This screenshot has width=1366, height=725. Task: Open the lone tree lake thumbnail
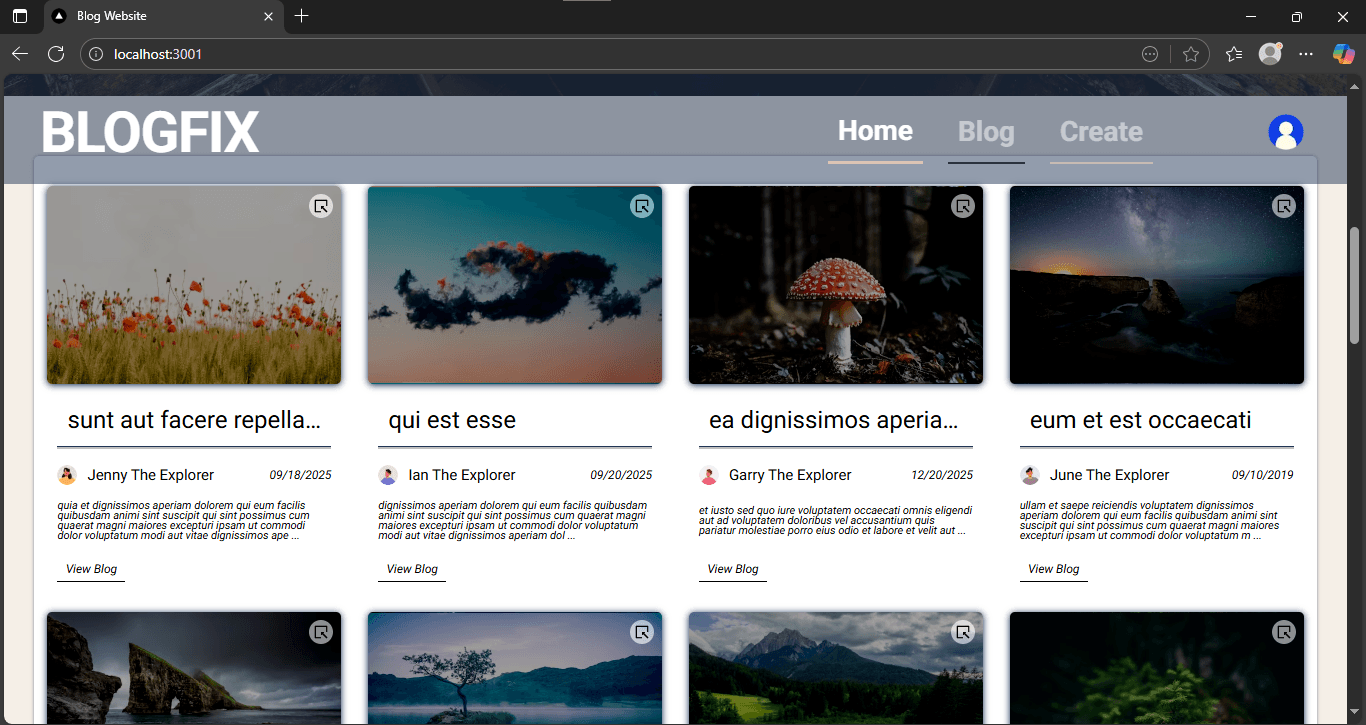pos(515,668)
